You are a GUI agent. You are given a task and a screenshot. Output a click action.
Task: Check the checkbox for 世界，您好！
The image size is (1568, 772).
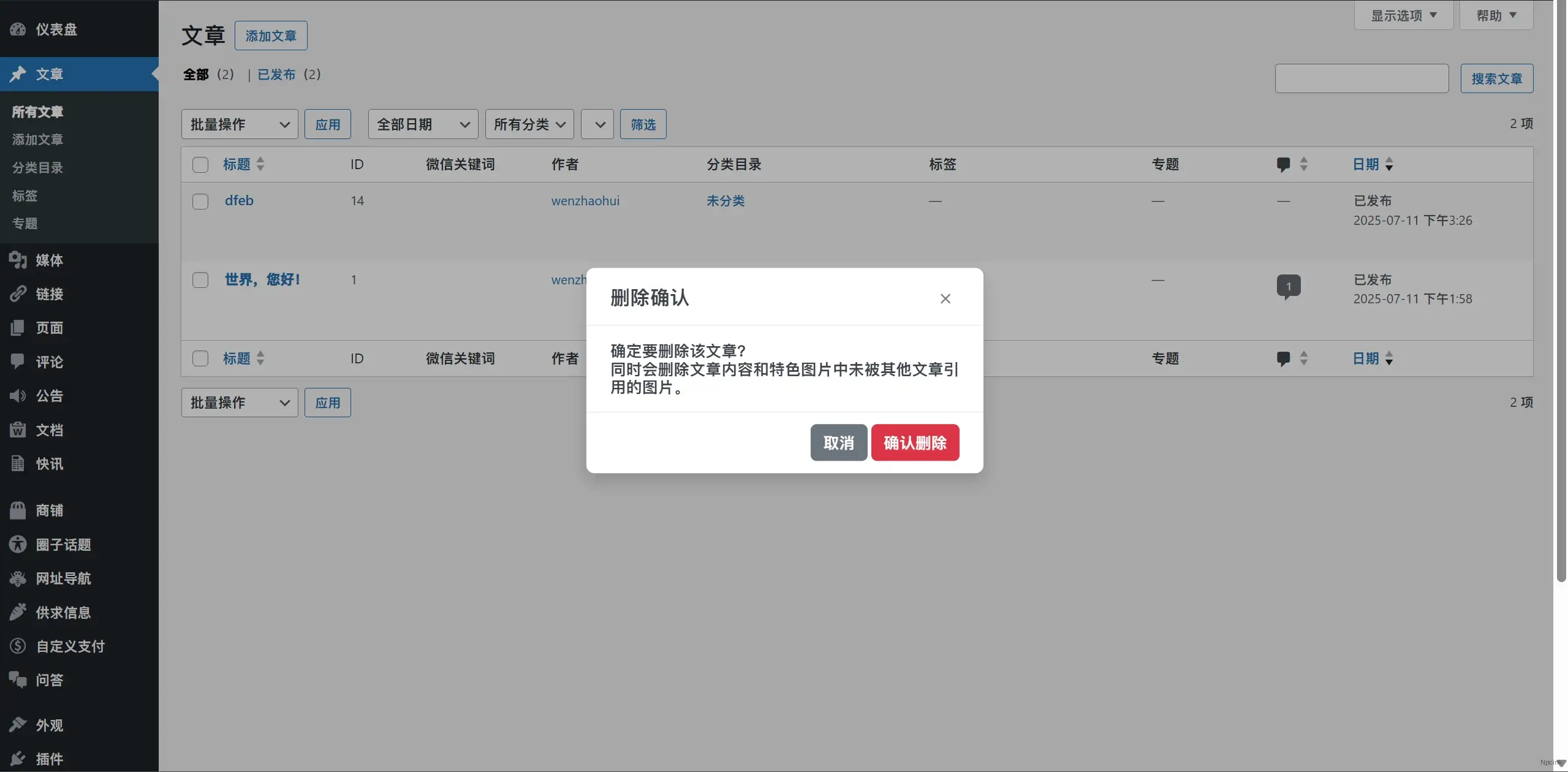[x=200, y=280]
